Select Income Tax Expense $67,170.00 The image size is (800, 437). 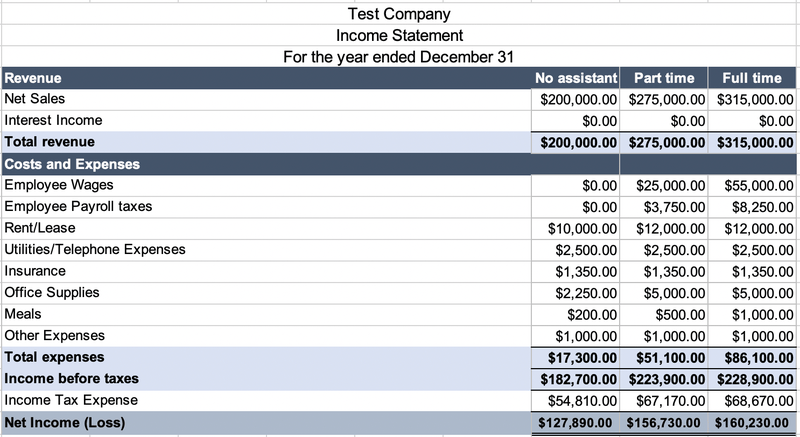point(664,400)
